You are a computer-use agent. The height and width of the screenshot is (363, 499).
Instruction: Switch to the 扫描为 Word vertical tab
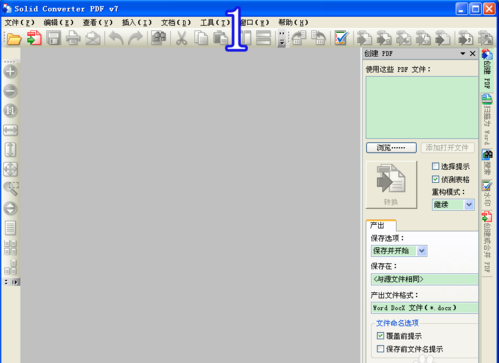487,119
